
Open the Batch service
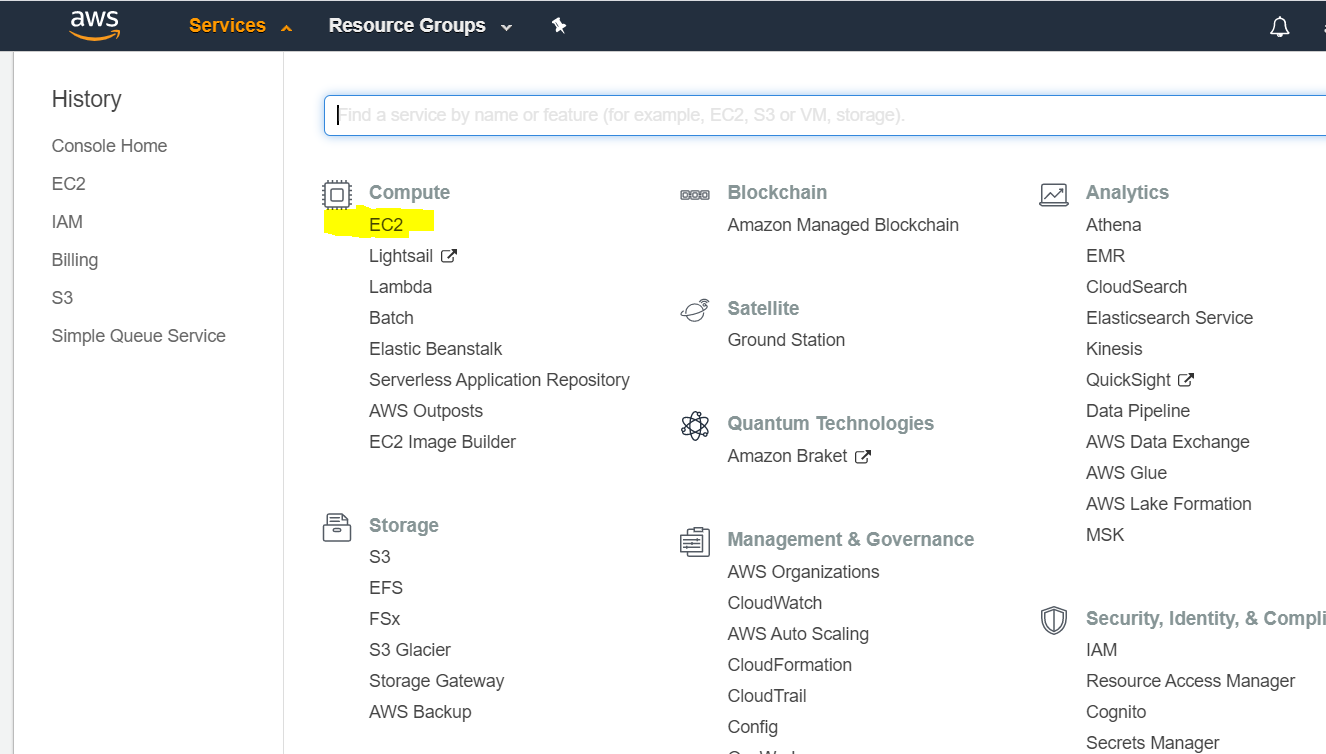click(391, 318)
